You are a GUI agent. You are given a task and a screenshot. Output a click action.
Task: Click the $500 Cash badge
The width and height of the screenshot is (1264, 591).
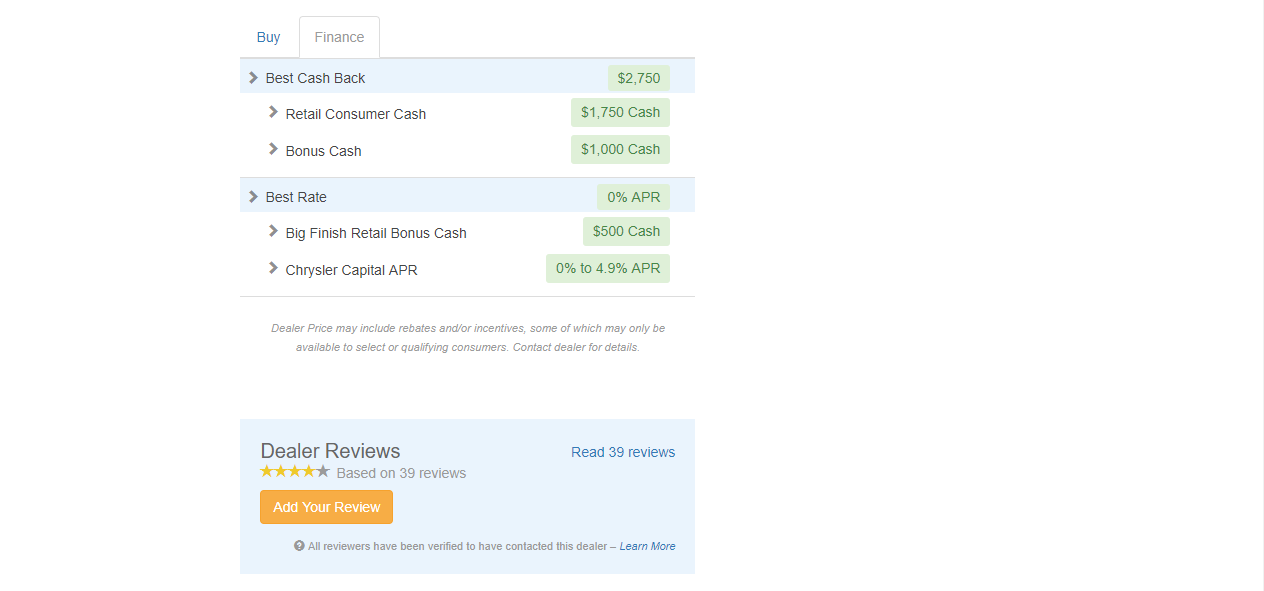[626, 231]
